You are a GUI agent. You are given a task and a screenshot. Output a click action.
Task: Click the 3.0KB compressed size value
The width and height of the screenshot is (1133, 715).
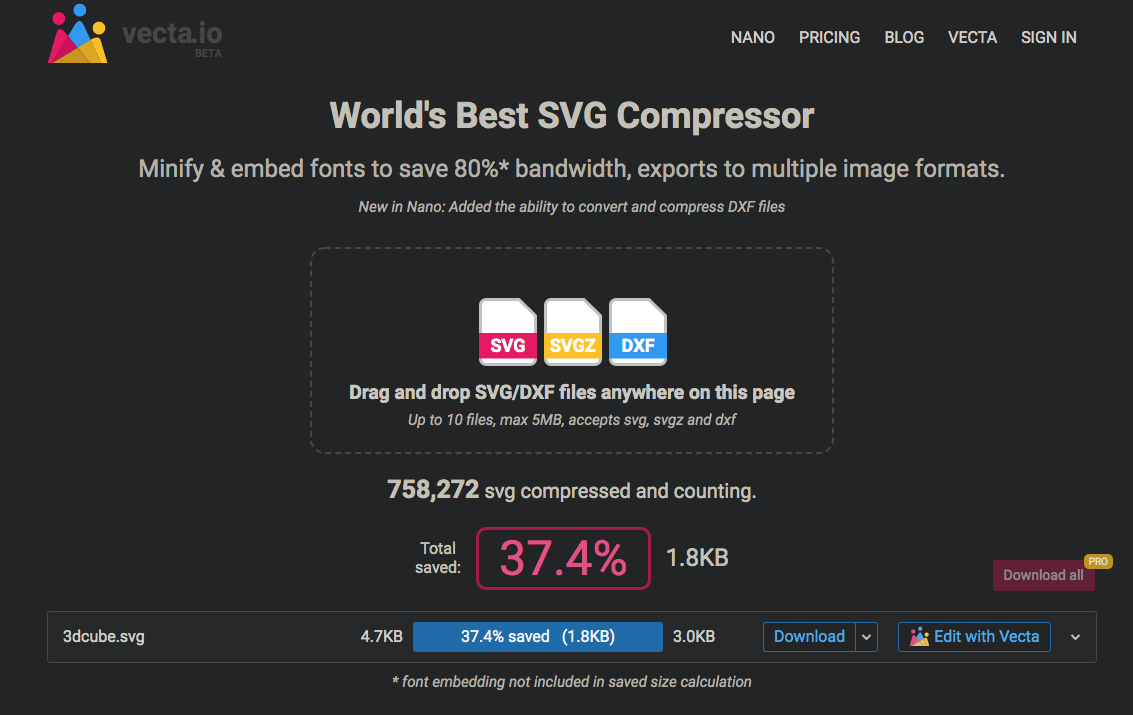pos(694,636)
